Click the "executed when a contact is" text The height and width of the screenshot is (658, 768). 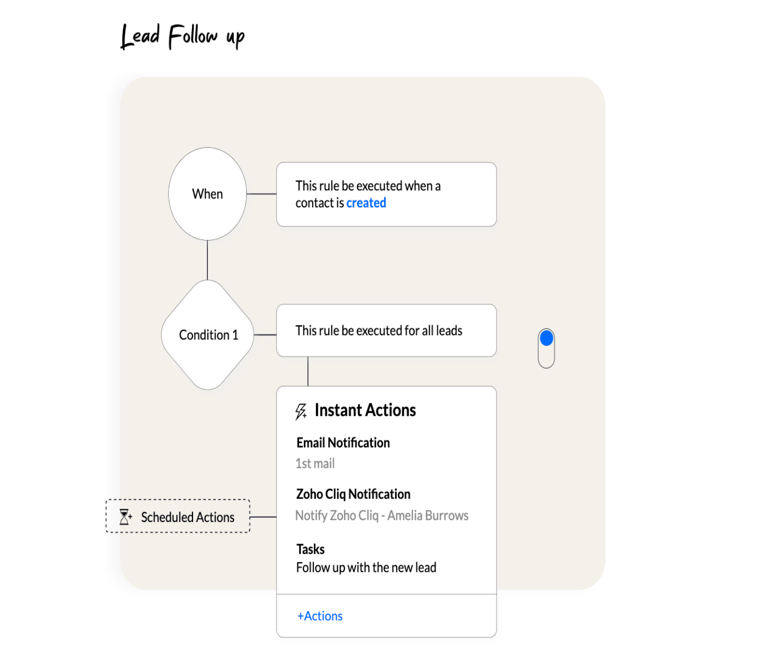[367, 186]
